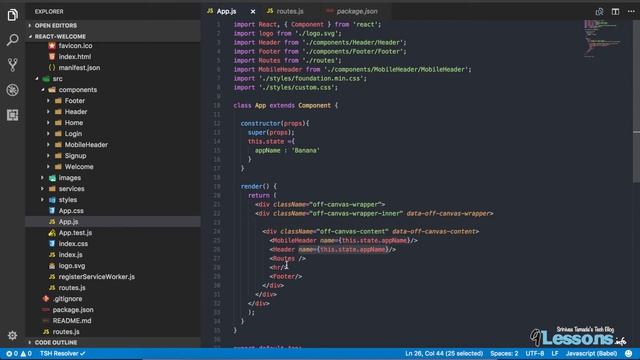Collapse the src folder

[x=57, y=79]
